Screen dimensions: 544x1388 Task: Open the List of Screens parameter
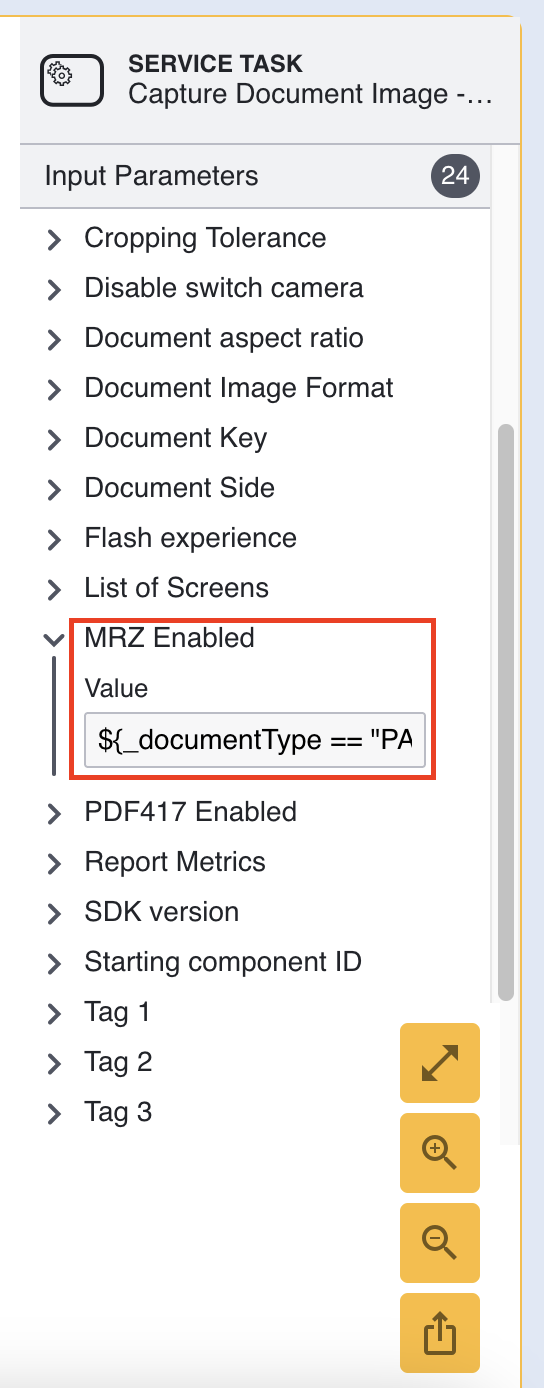tap(177, 588)
